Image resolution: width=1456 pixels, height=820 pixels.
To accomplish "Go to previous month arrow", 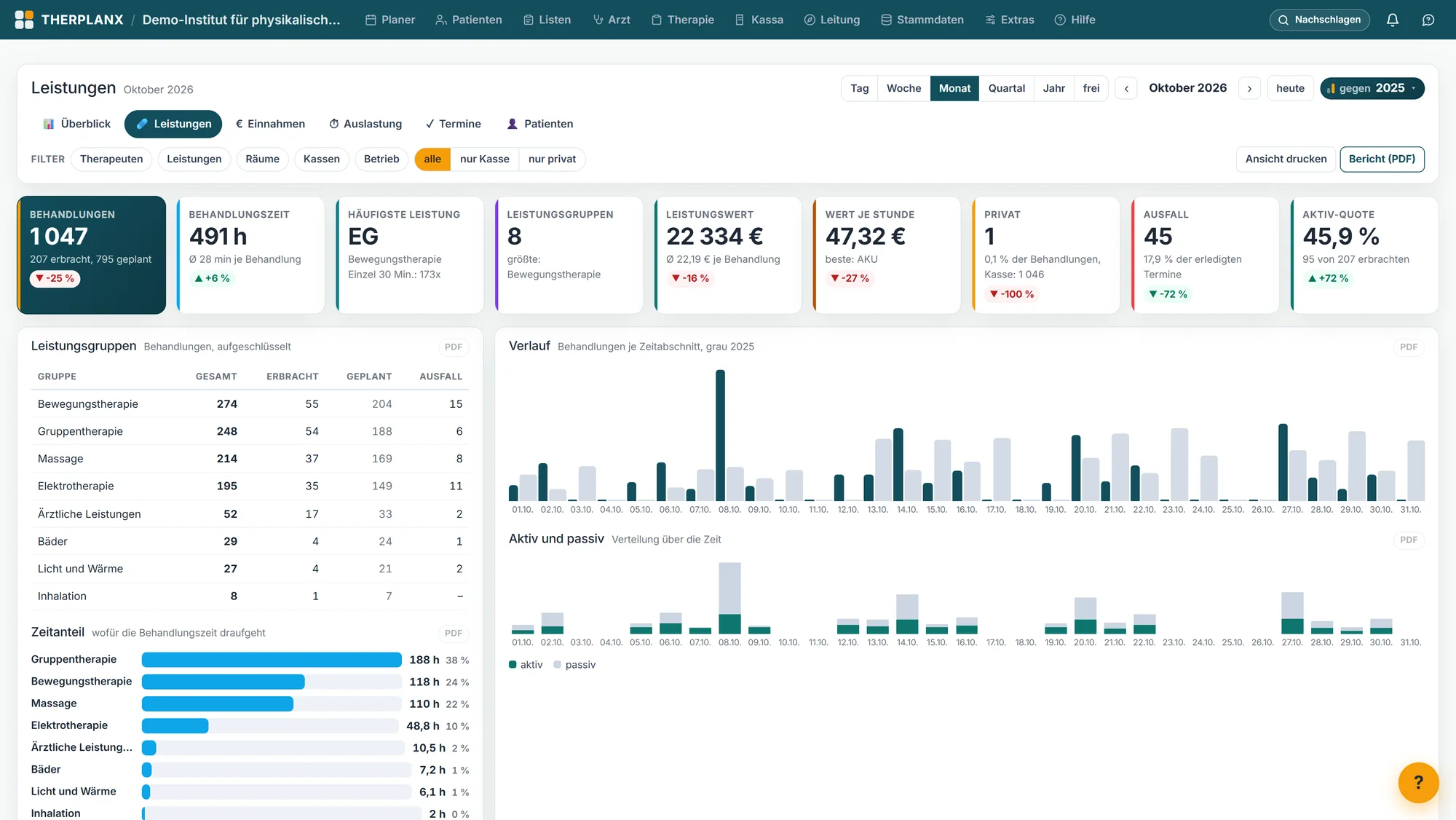I will pos(1126,88).
